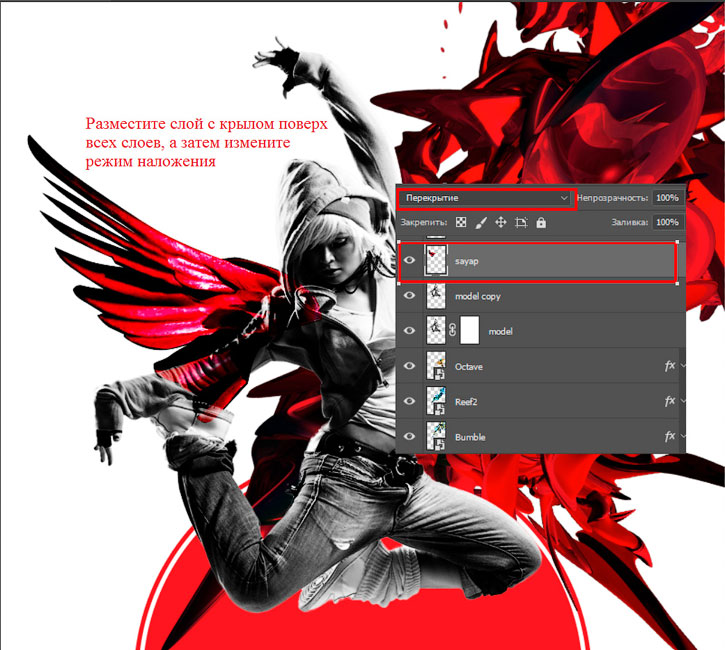Select the Reef2 layer
The image size is (725, 650).
[x=541, y=401]
